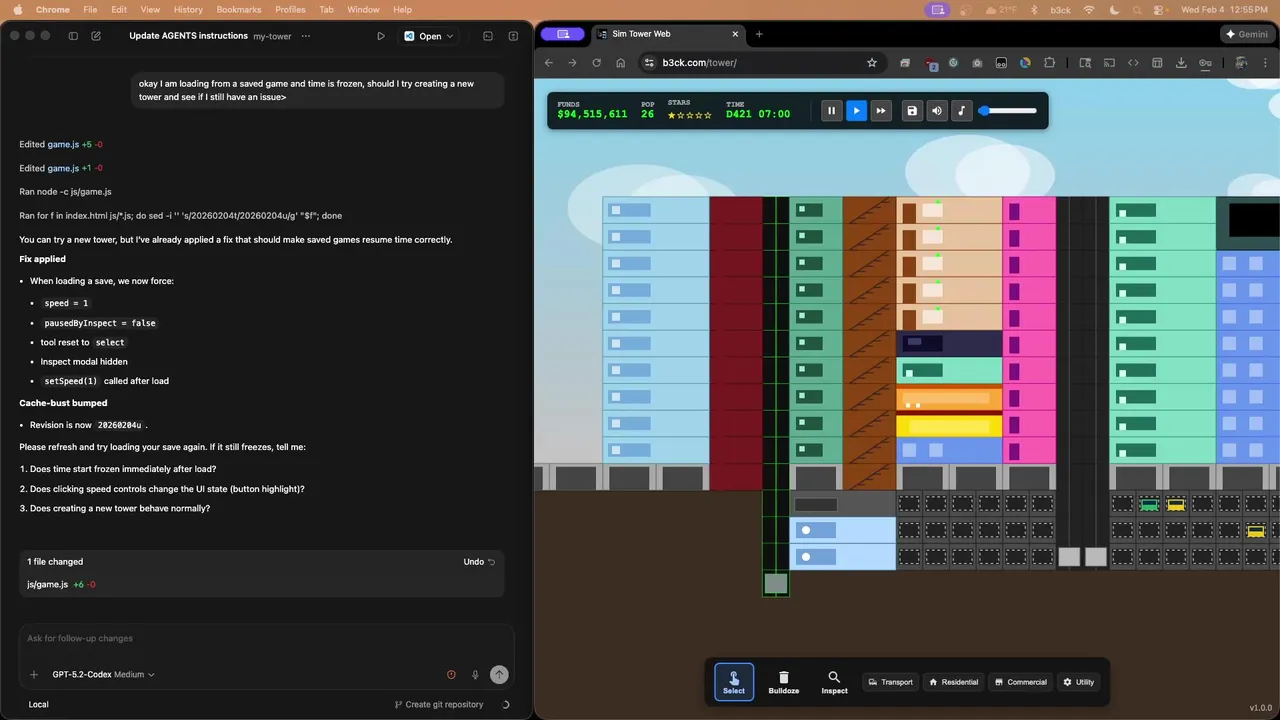The width and height of the screenshot is (1280, 720).
Task: Close the Sim Tower Web tab
Action: tap(735, 34)
